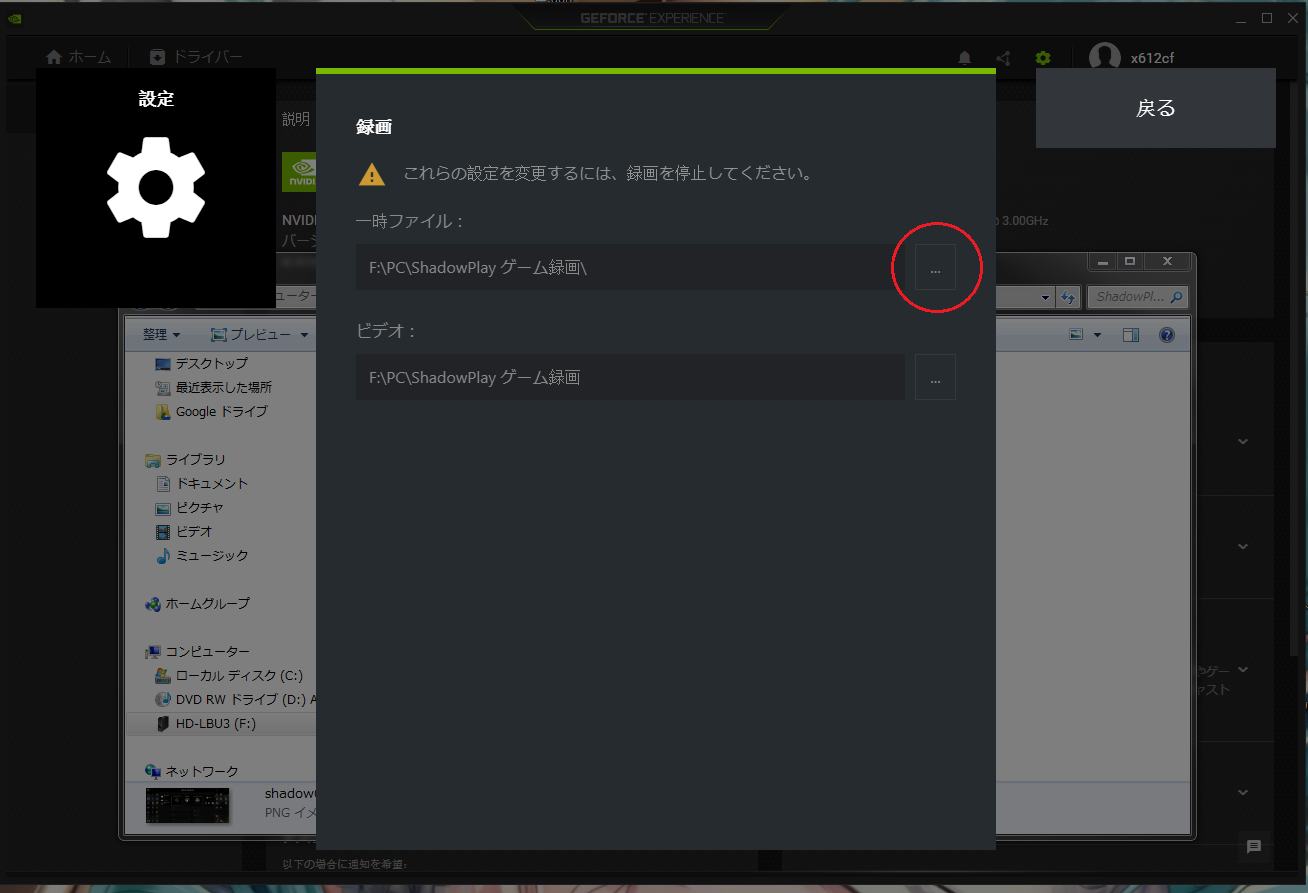
Task: Click the Explorer search box ShadowPl...
Action: [x=1137, y=297]
